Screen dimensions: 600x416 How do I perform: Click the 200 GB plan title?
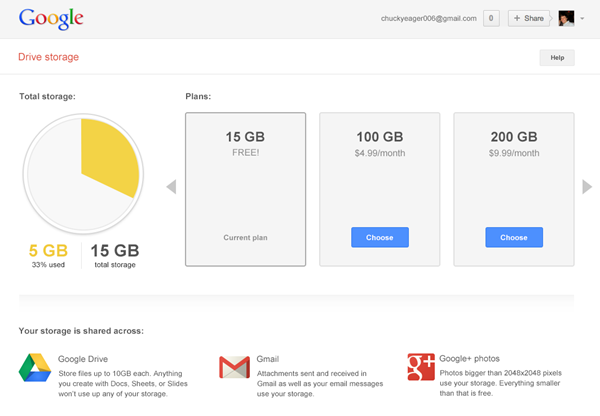(x=514, y=137)
